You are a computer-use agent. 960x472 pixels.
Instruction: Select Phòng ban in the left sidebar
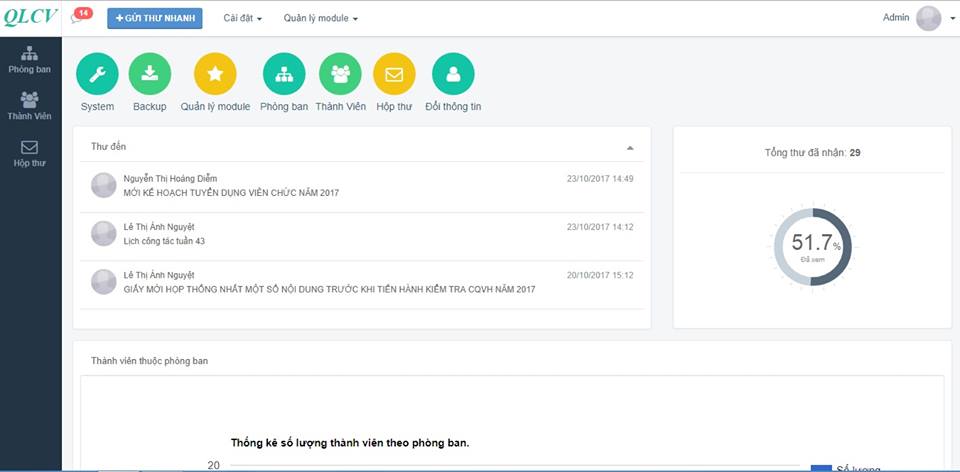point(30,60)
